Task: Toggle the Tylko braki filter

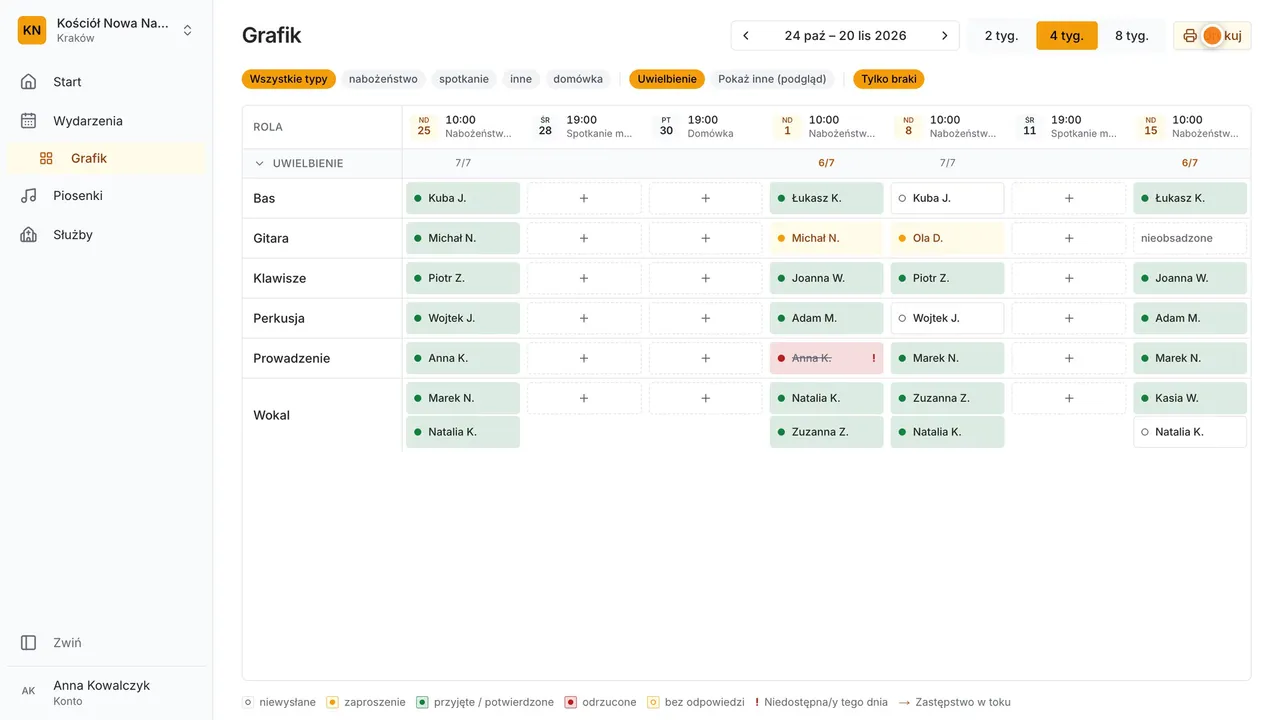Action: pos(889,79)
